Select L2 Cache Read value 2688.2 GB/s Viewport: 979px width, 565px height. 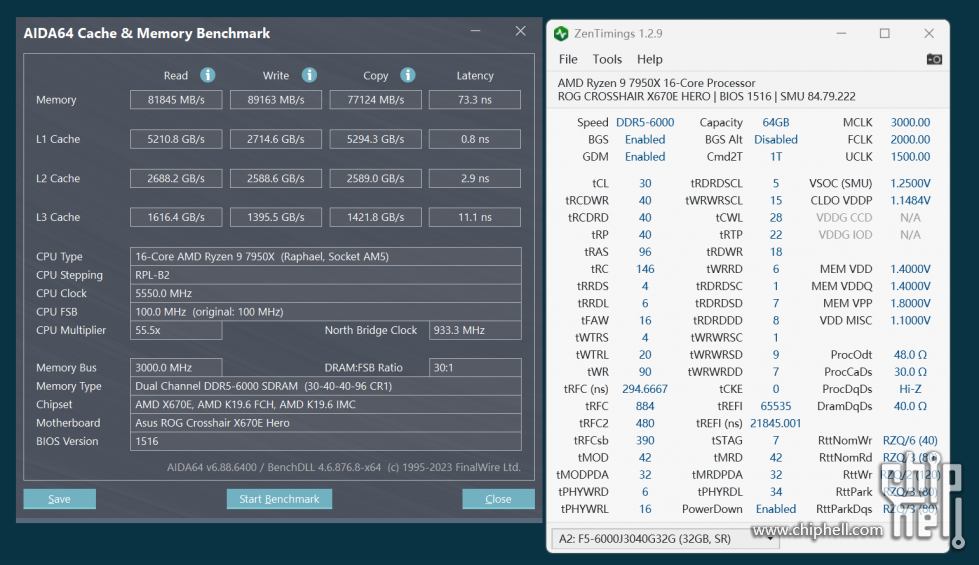click(x=176, y=179)
